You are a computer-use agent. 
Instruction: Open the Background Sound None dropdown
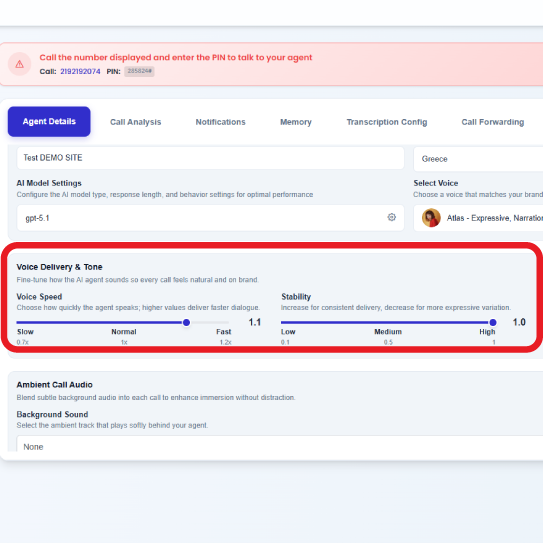280,445
